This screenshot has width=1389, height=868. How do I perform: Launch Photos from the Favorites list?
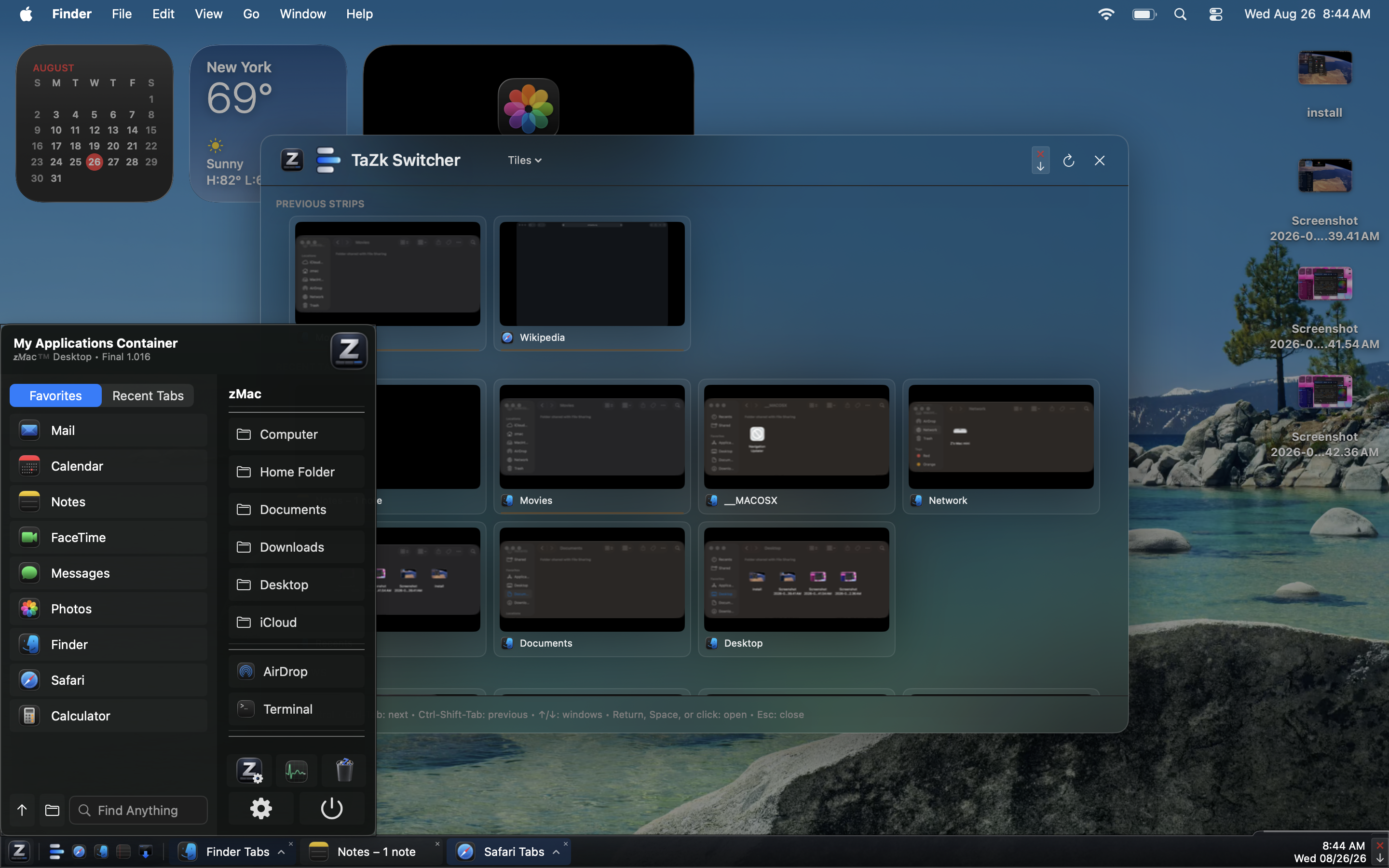tap(109, 609)
